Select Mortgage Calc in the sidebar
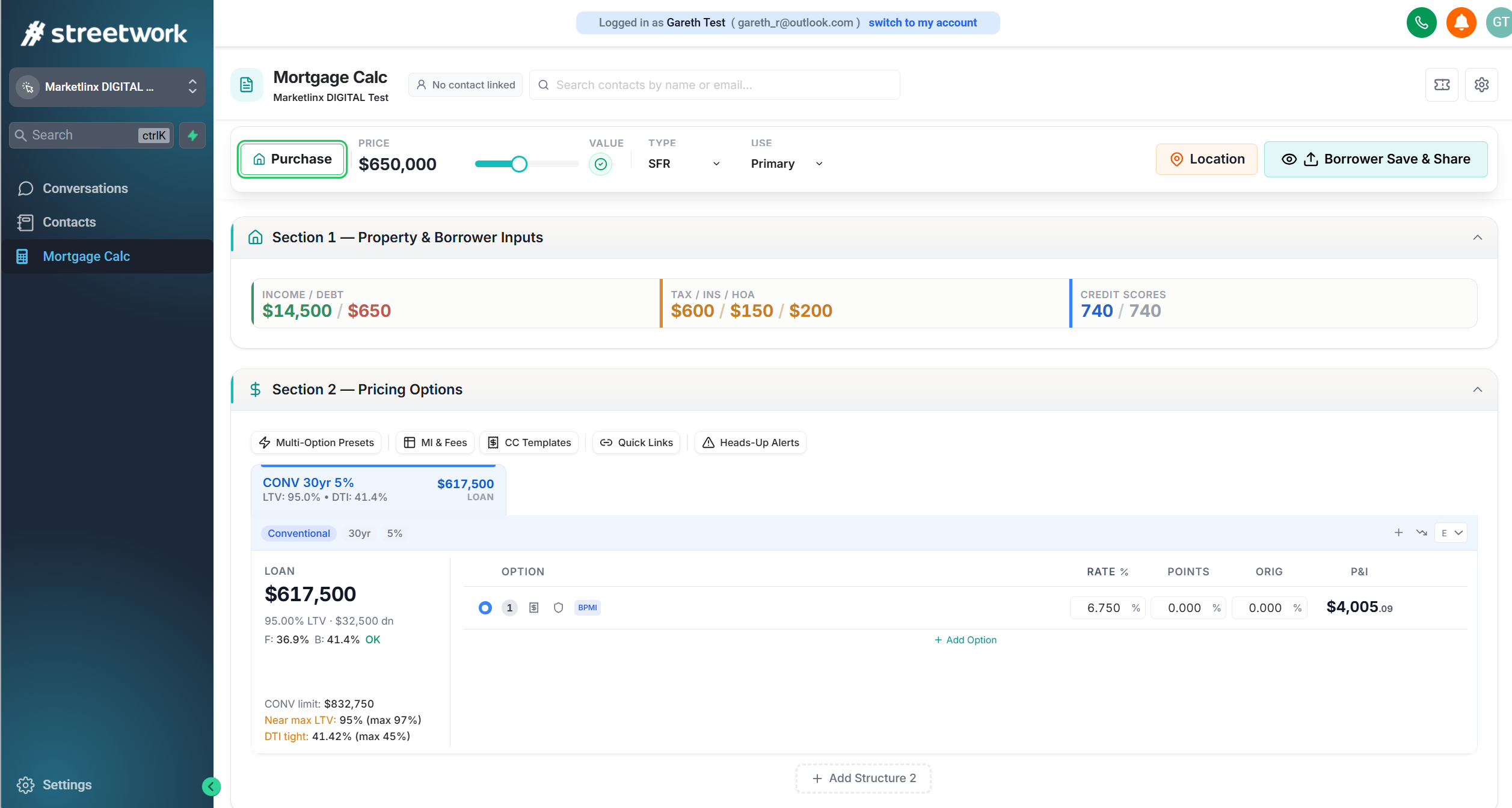This screenshot has height=808, width=1512. point(107,257)
